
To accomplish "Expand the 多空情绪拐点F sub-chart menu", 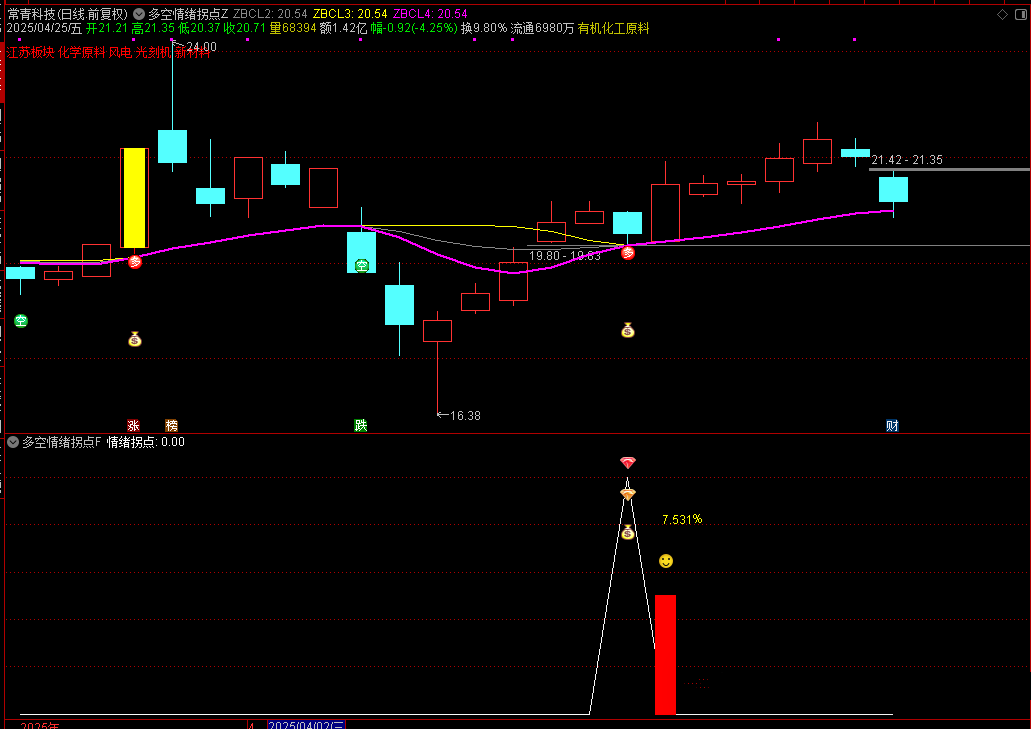I will click(13, 441).
